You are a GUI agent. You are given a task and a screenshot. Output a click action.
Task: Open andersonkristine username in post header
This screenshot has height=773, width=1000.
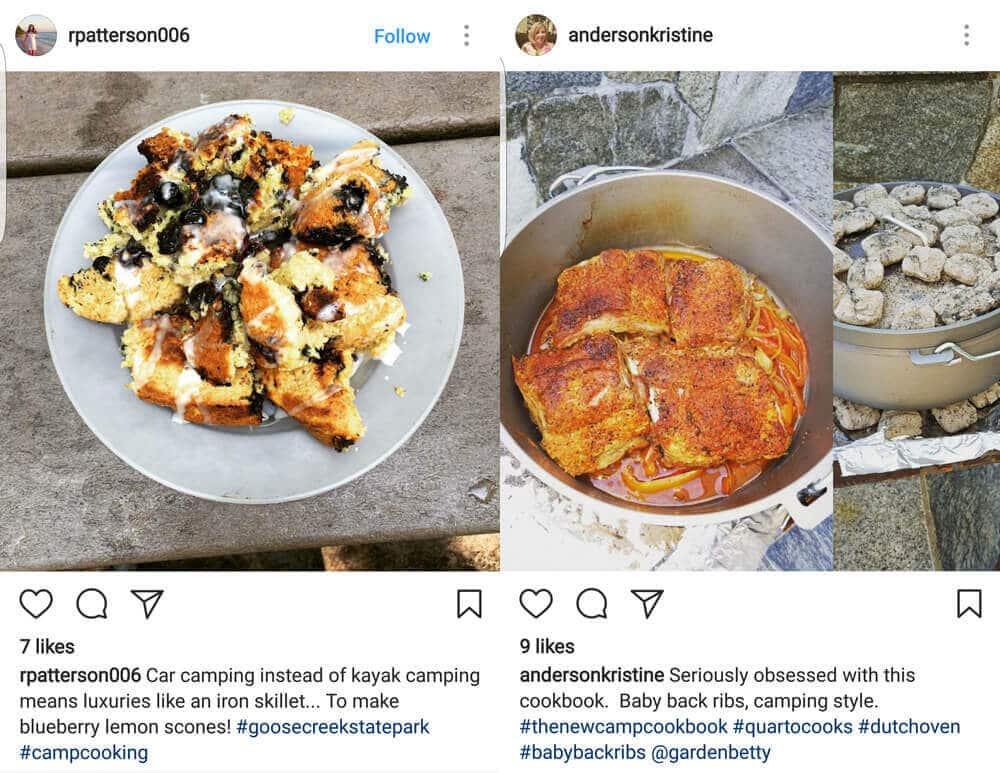(640, 36)
